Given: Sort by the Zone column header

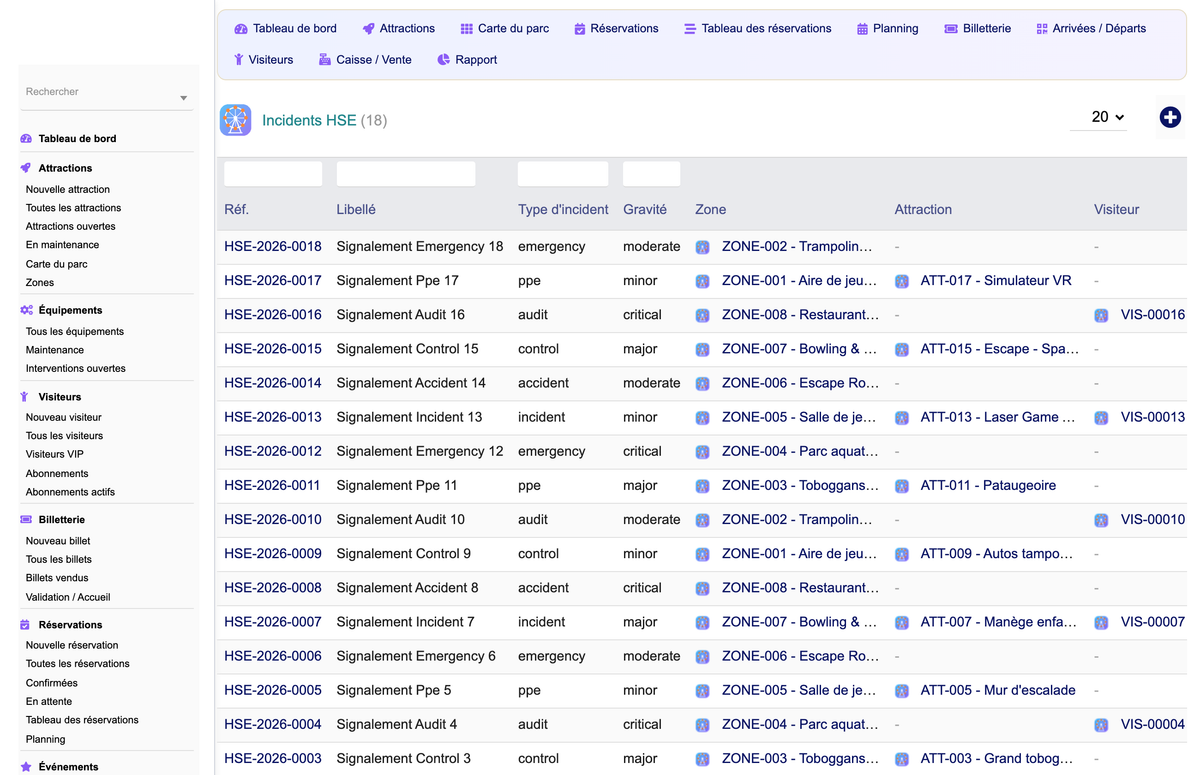Looking at the screenshot, I should (711, 210).
